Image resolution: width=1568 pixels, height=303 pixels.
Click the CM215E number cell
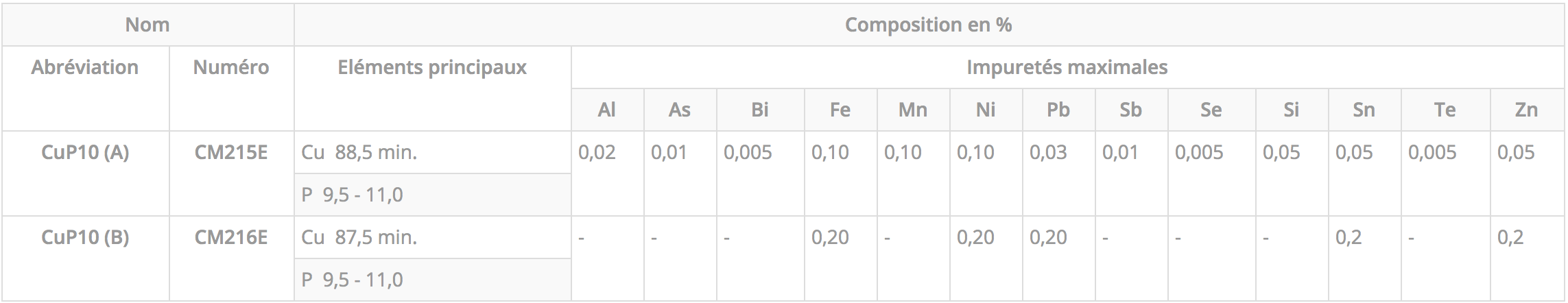click(x=231, y=152)
